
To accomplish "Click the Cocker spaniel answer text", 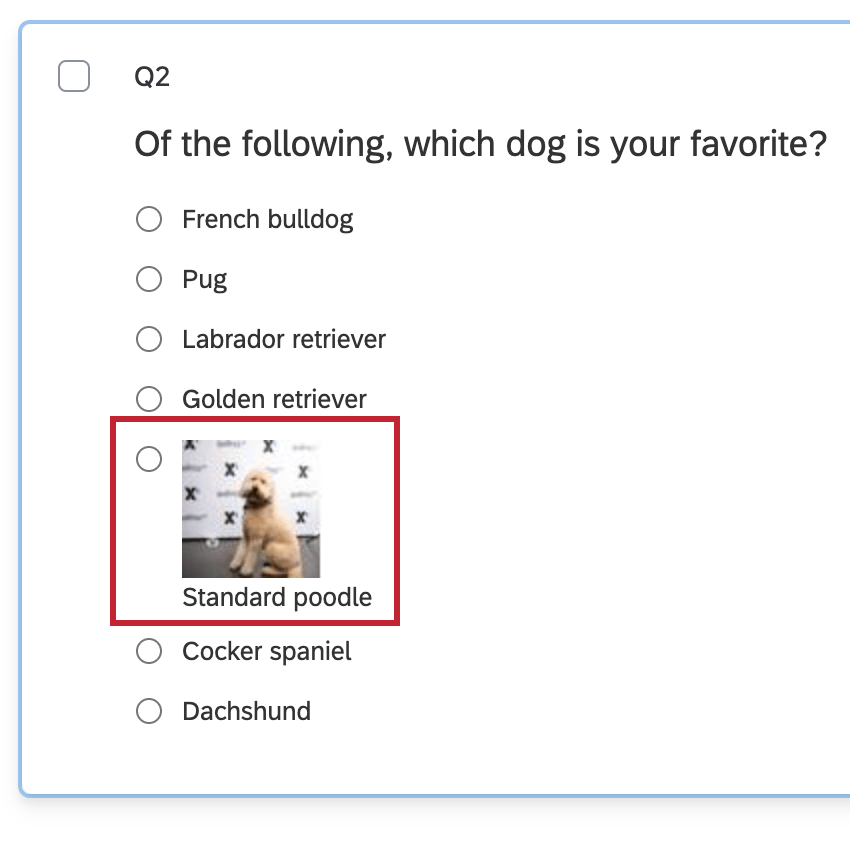I will pos(266,651).
